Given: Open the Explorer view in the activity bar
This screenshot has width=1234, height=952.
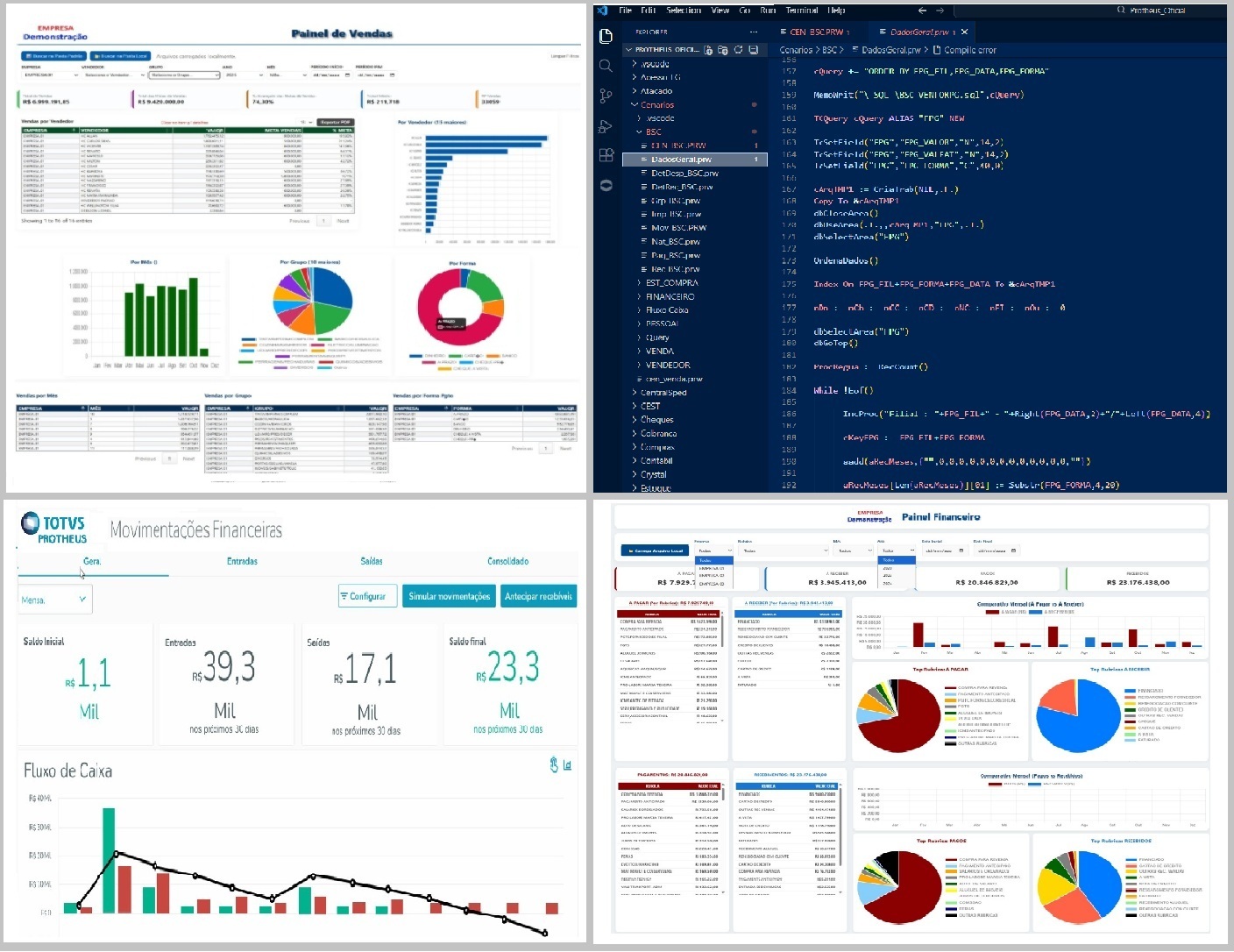Looking at the screenshot, I should 606,36.
